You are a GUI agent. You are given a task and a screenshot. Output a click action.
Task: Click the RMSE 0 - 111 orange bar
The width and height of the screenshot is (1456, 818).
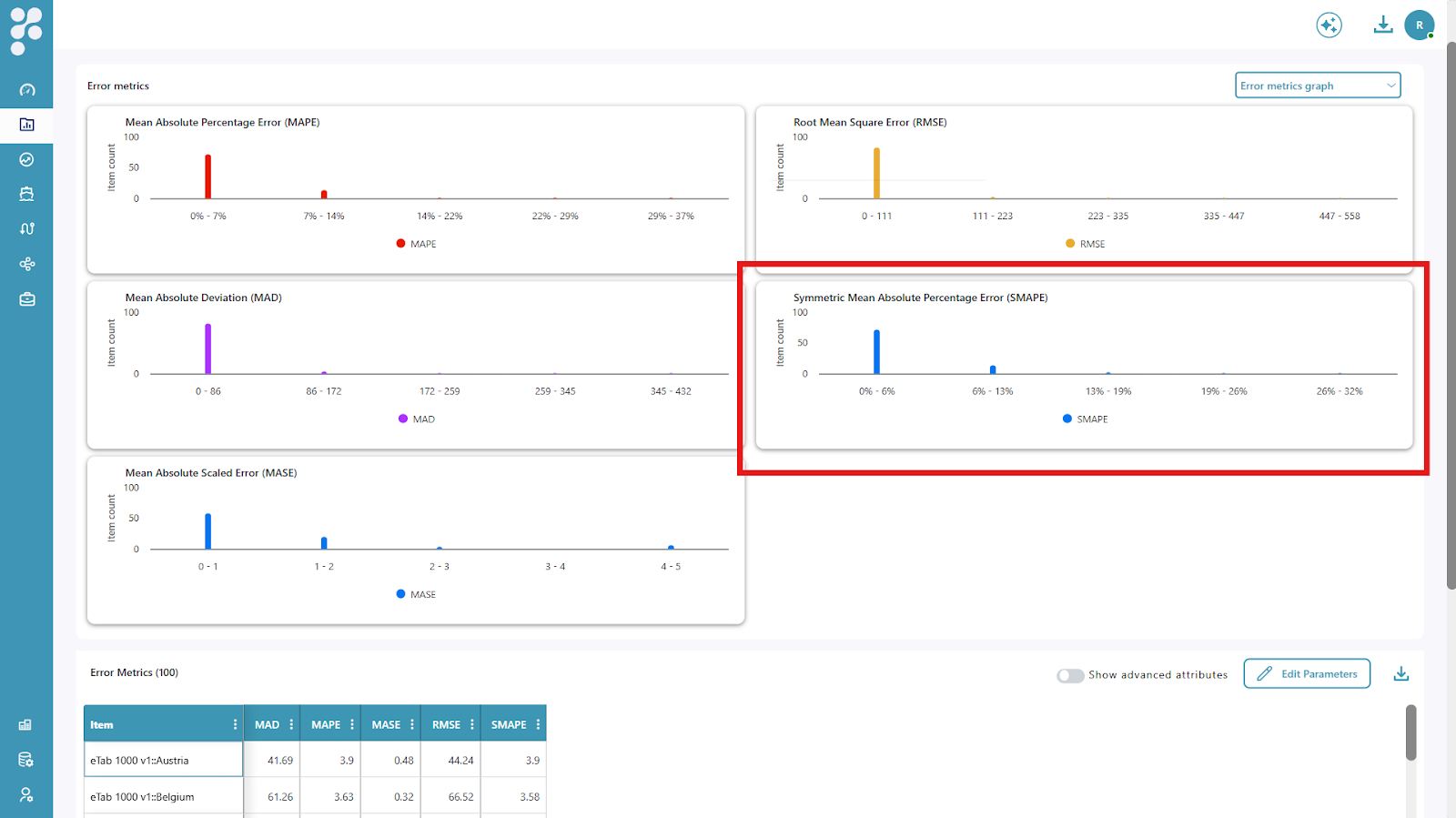tap(876, 173)
